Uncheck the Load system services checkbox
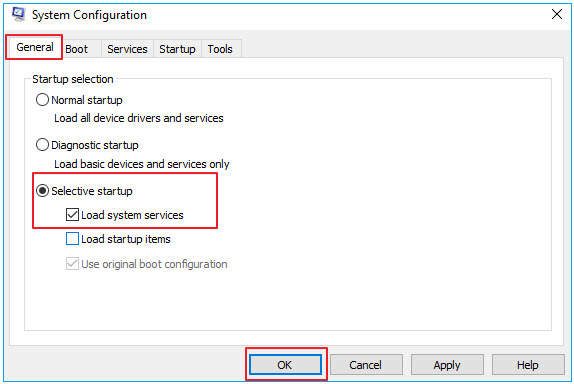Image resolution: width=574 pixels, height=384 pixels. (72, 215)
